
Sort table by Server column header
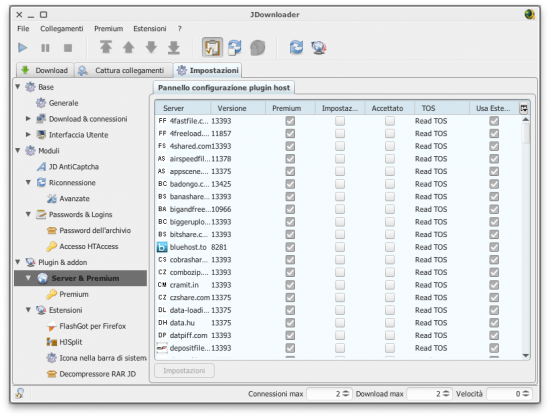(182, 108)
